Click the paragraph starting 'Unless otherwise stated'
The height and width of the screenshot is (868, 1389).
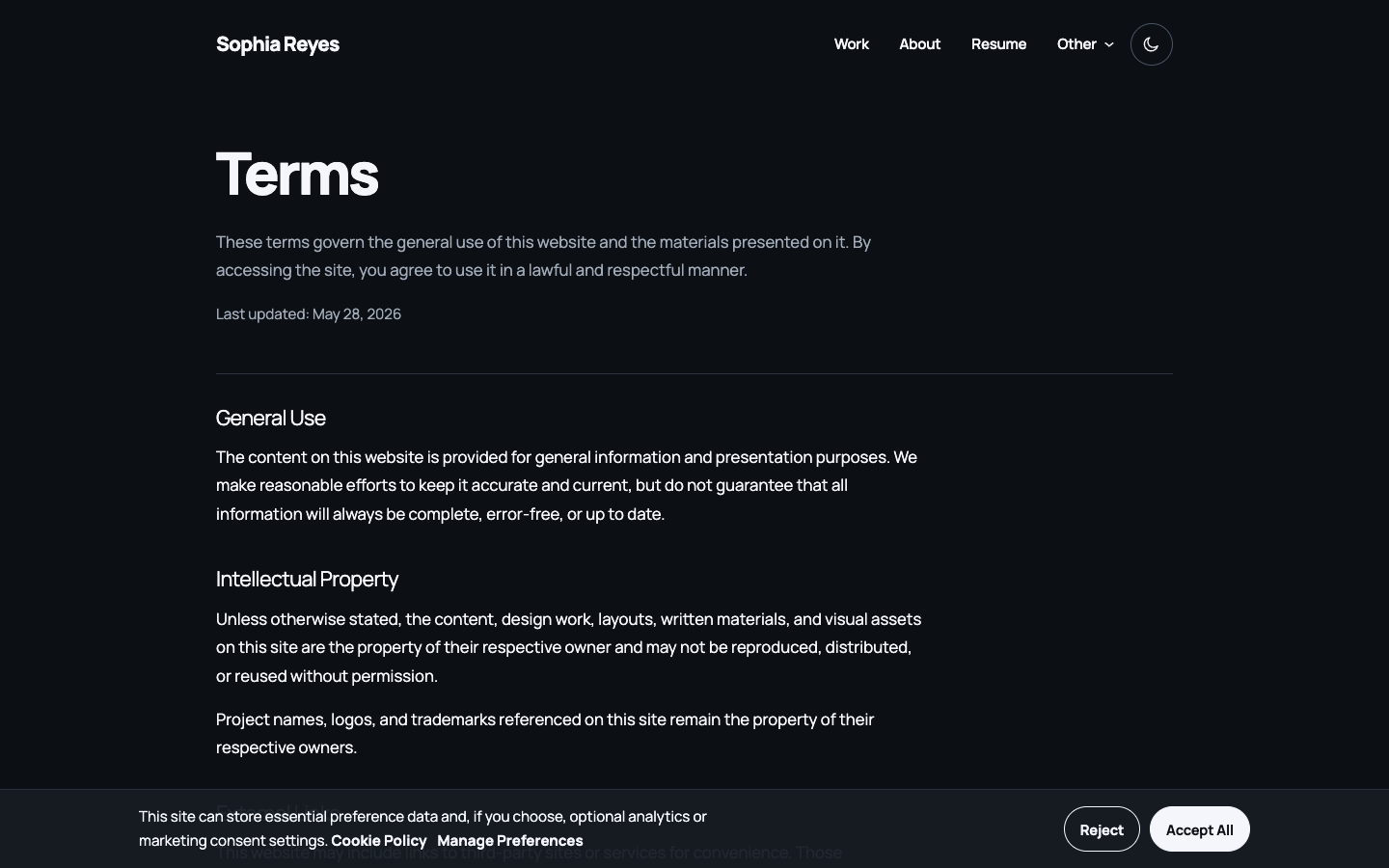point(569,647)
